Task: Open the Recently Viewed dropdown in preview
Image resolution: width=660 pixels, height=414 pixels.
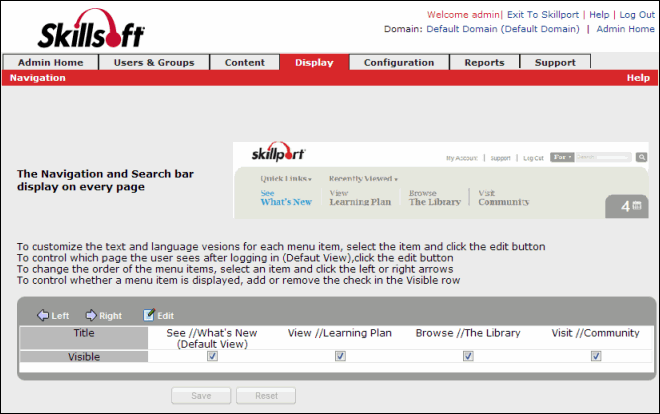Action: 363,178
